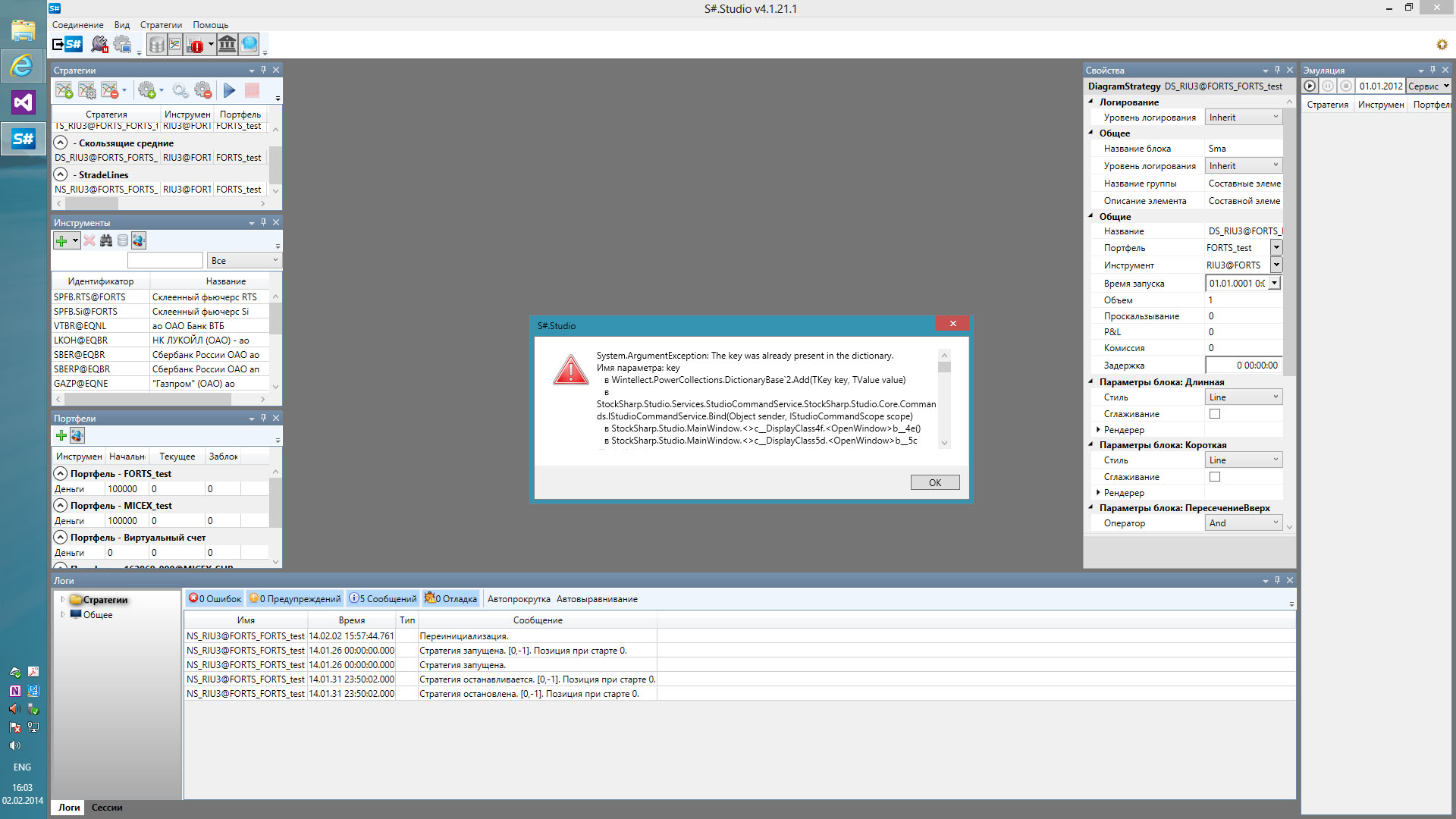Click the emulation stop circular button
The width and height of the screenshot is (1456, 819).
[1346, 86]
